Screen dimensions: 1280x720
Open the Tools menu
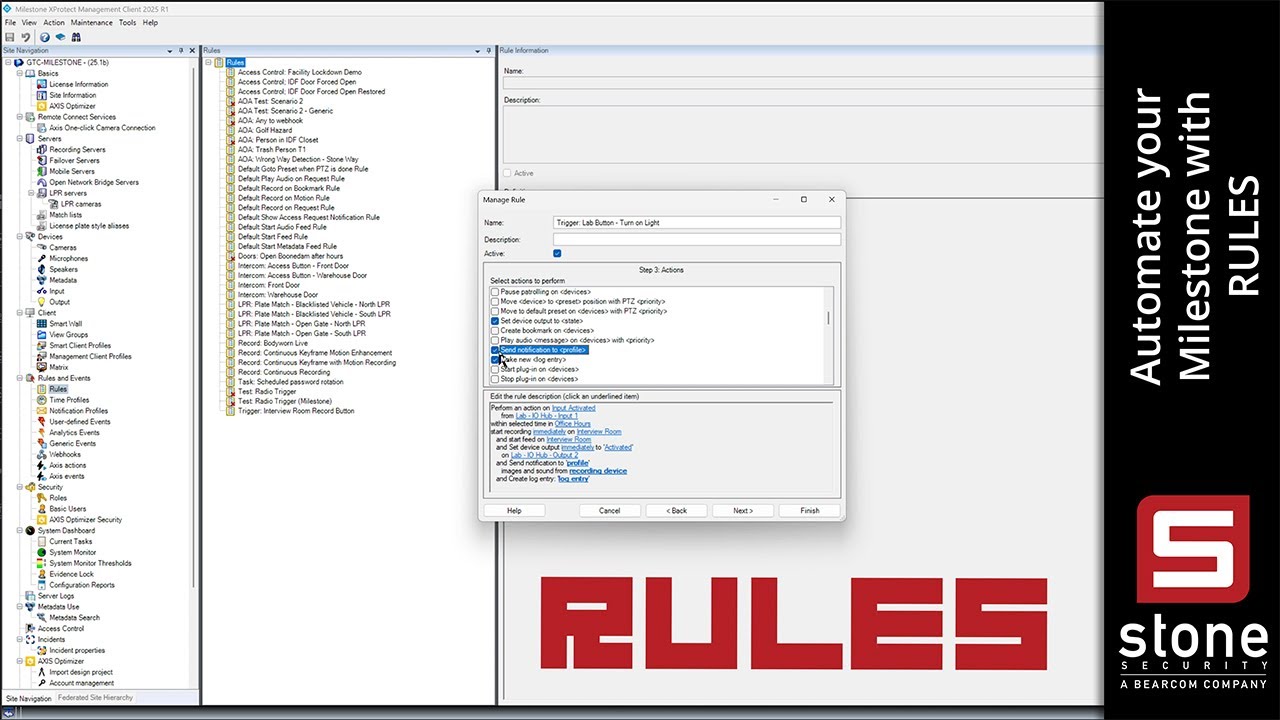click(x=128, y=22)
